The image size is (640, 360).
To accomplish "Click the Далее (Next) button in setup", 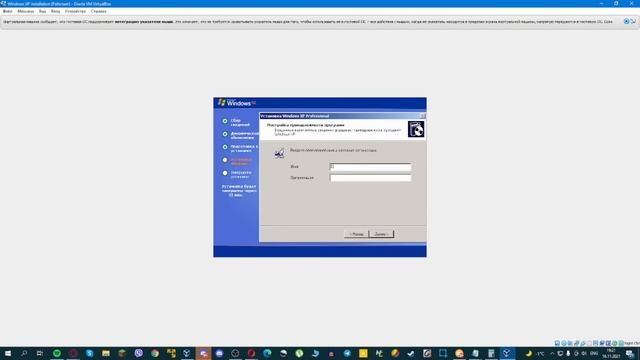I will tap(381, 234).
